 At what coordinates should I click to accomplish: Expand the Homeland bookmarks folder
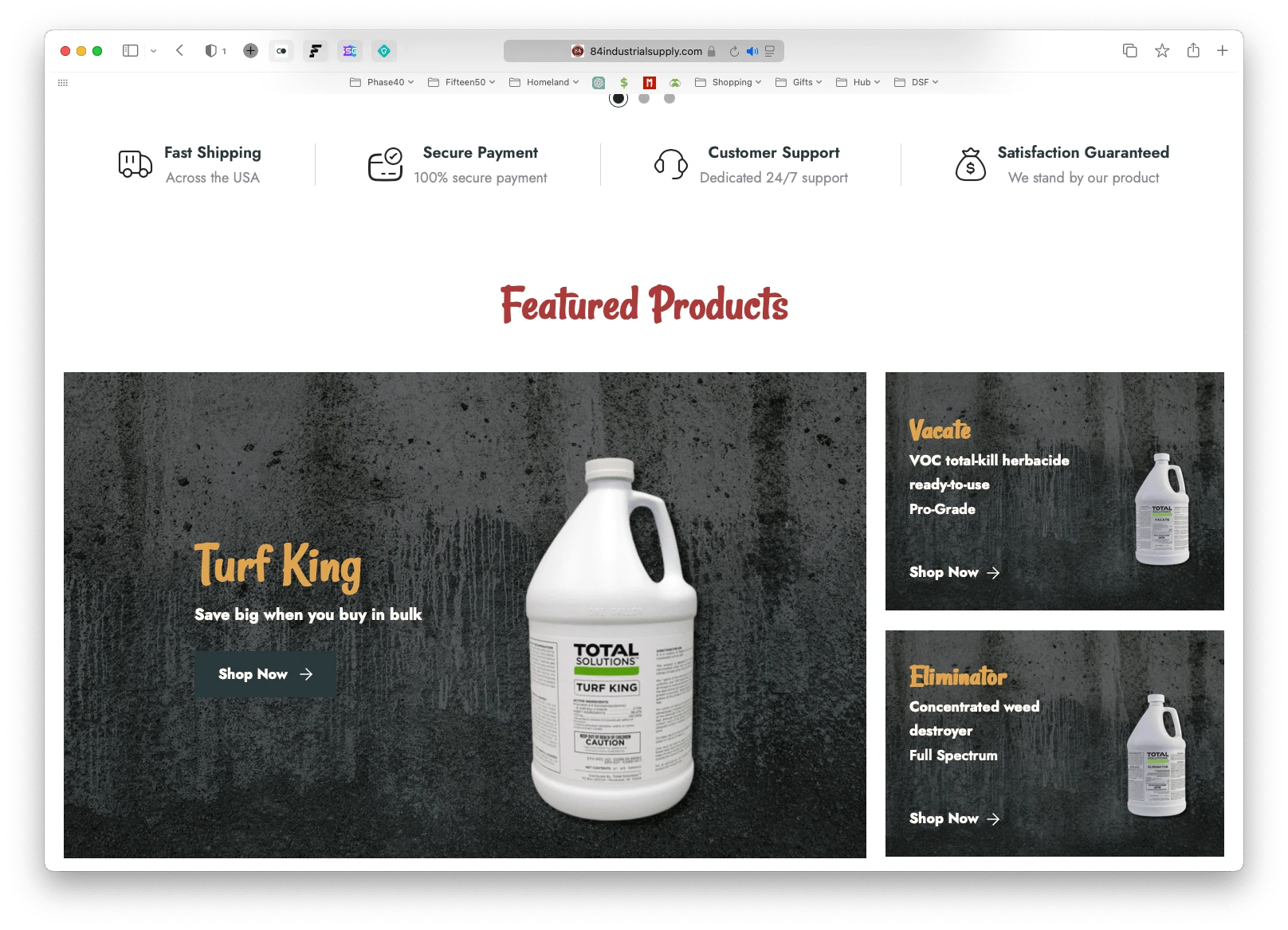[544, 82]
